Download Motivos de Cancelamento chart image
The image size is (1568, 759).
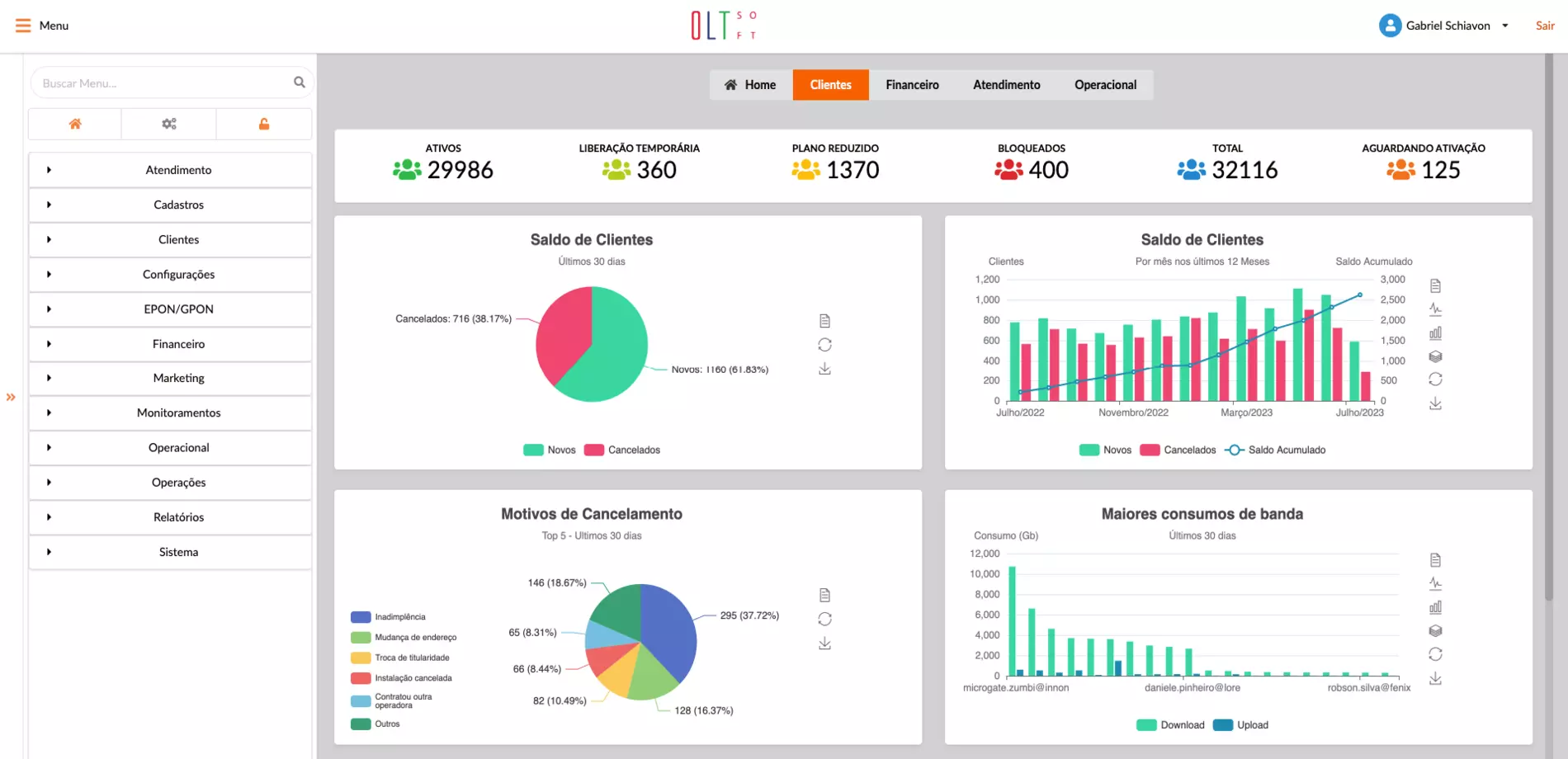824,643
